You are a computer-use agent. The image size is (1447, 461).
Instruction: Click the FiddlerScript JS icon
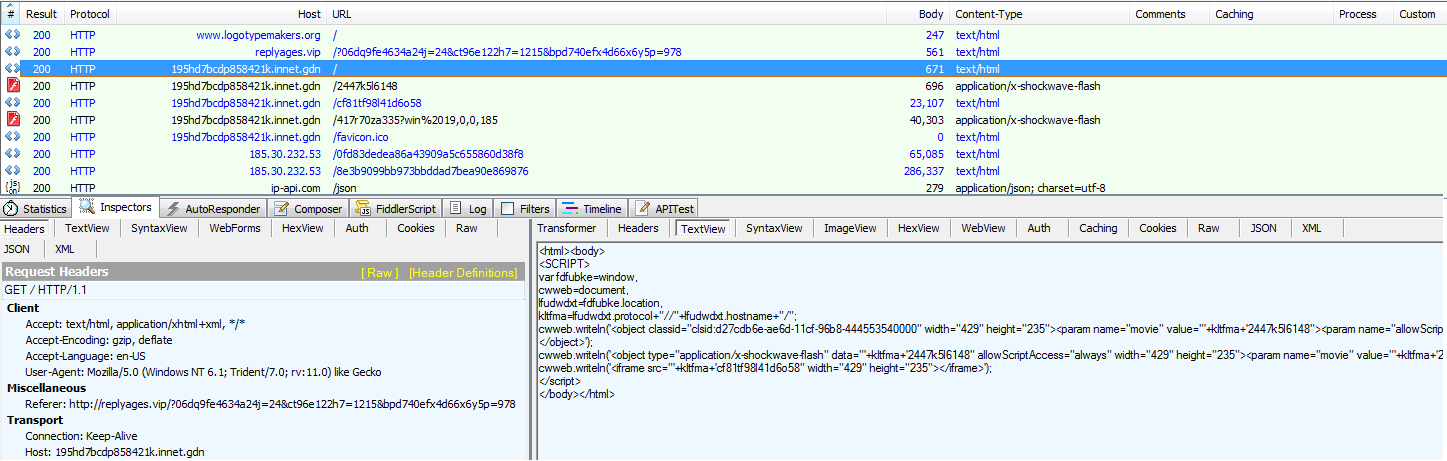364,209
